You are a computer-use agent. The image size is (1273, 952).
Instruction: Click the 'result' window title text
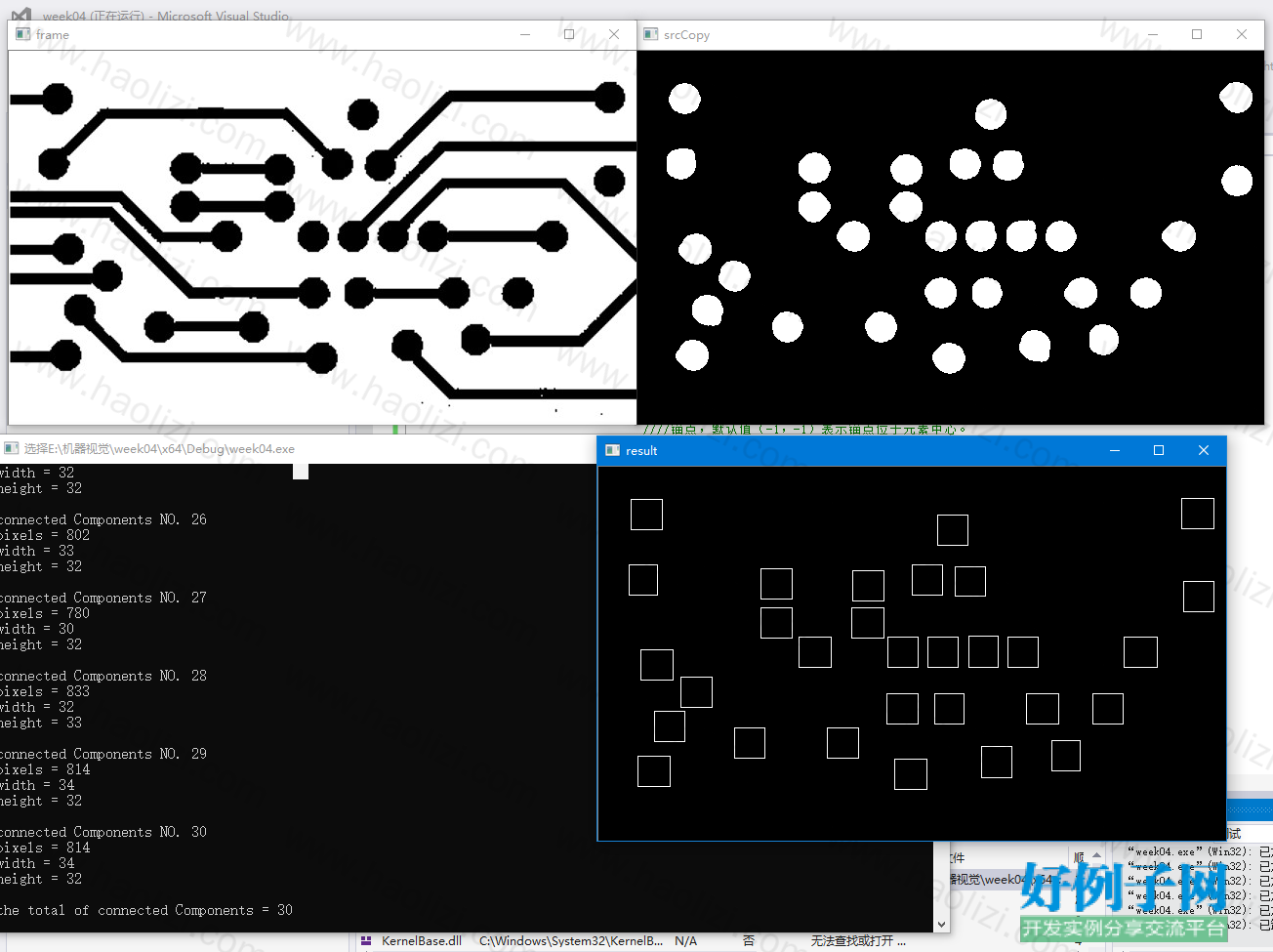coord(641,450)
